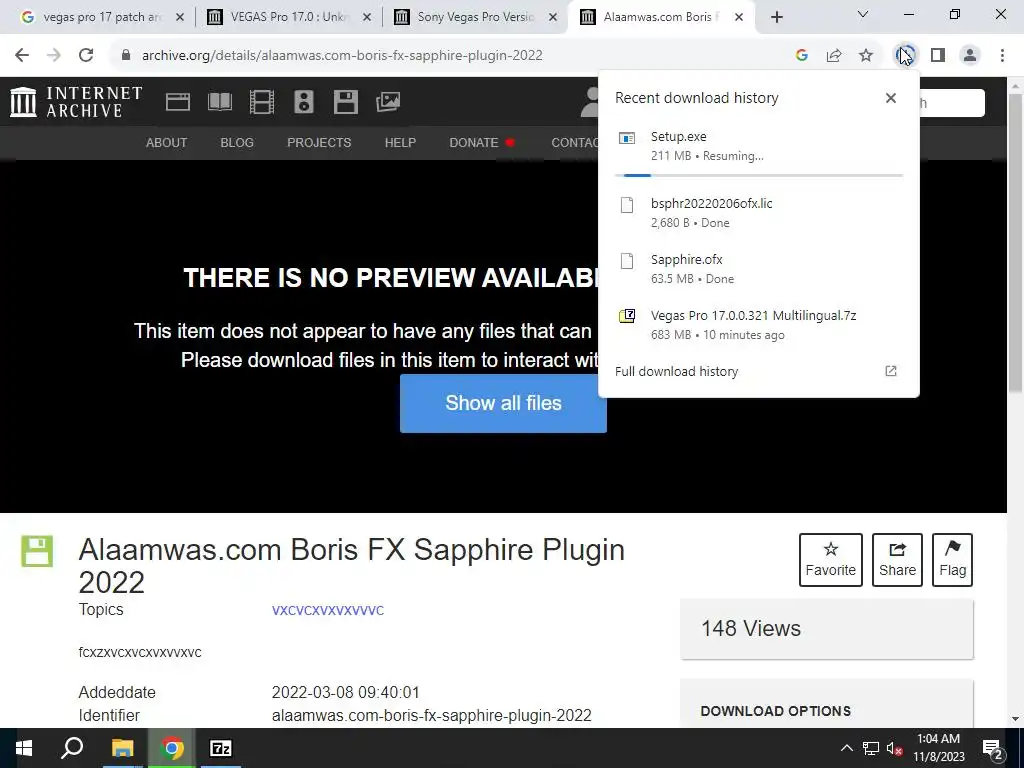Click the Favorite button
The height and width of the screenshot is (768, 1024).
831,560
